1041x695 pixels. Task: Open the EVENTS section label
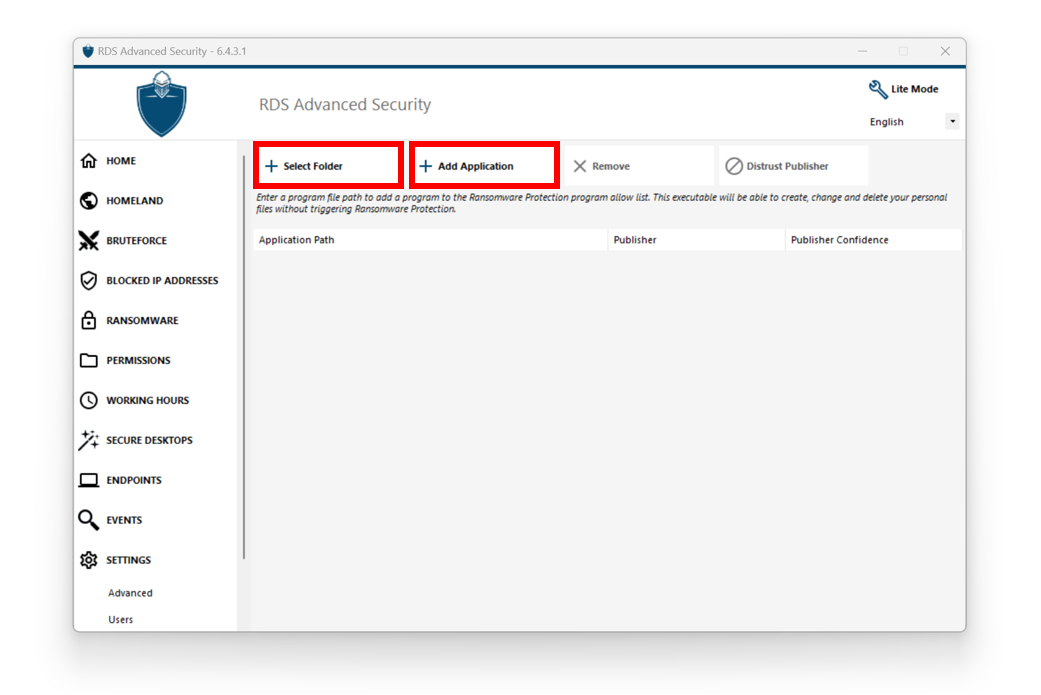pyautogui.click(x=124, y=520)
